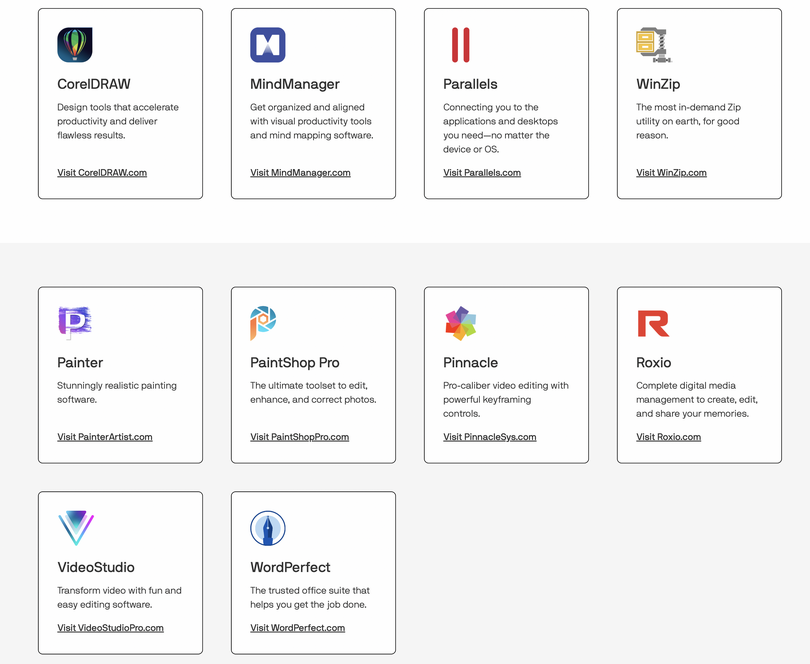
Task: Click the Parallels red bars icon
Action: pyautogui.click(x=461, y=45)
